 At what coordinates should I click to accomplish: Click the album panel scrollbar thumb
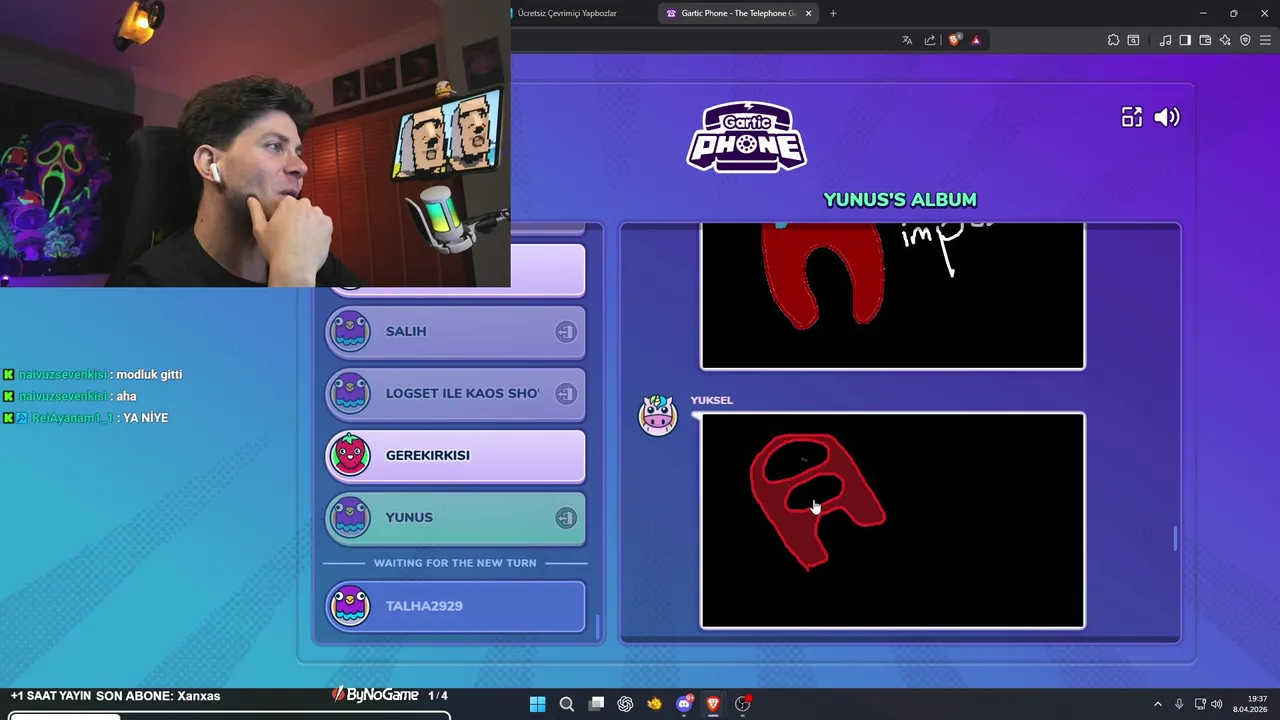pyautogui.click(x=1175, y=538)
